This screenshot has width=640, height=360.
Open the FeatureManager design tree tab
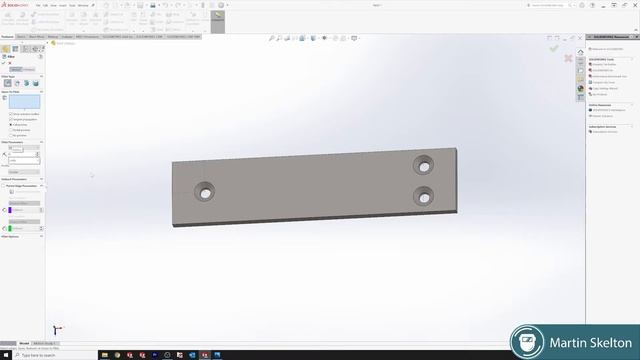pos(6,49)
